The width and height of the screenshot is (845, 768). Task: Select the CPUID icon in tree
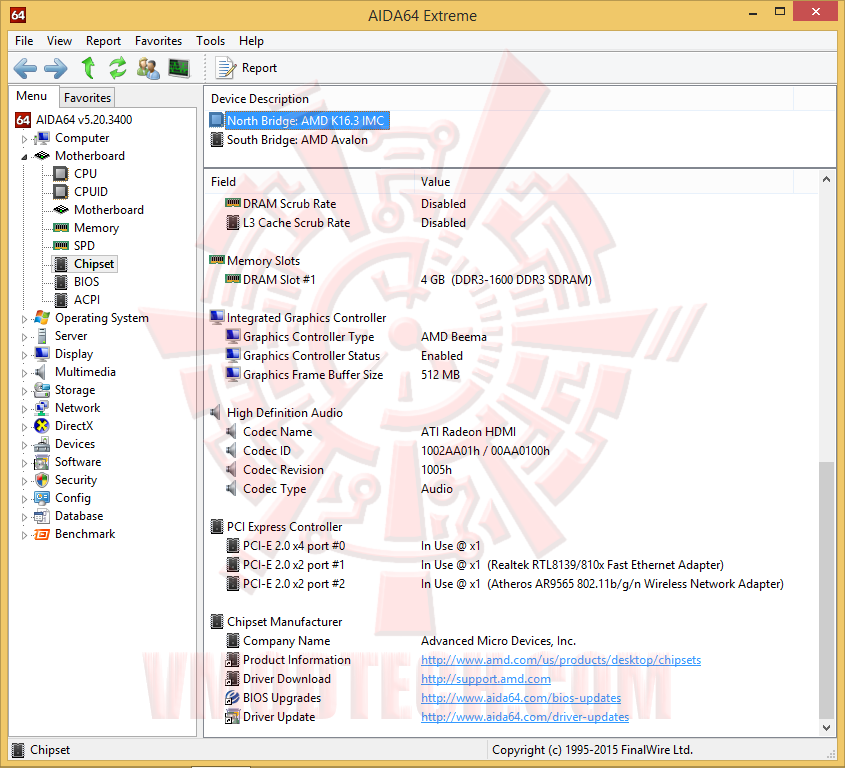click(x=61, y=191)
